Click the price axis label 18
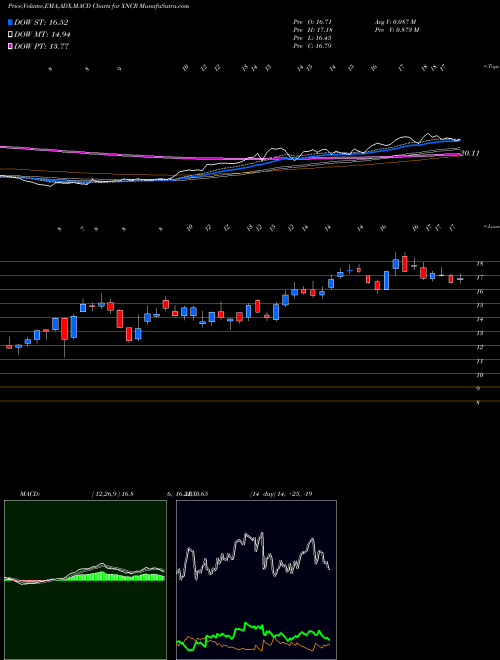The image size is (500, 660). 479,264
